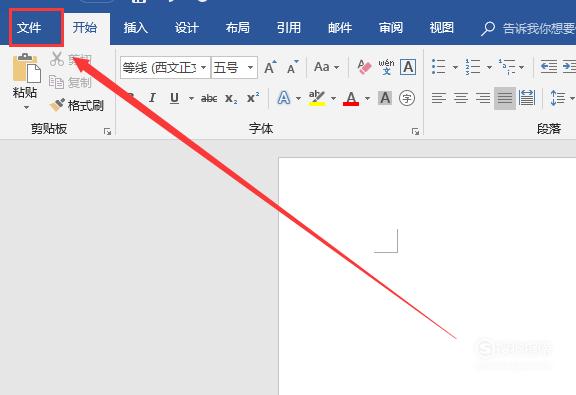This screenshot has width=576, height=395.
Task: Center align text
Action: [461, 98]
